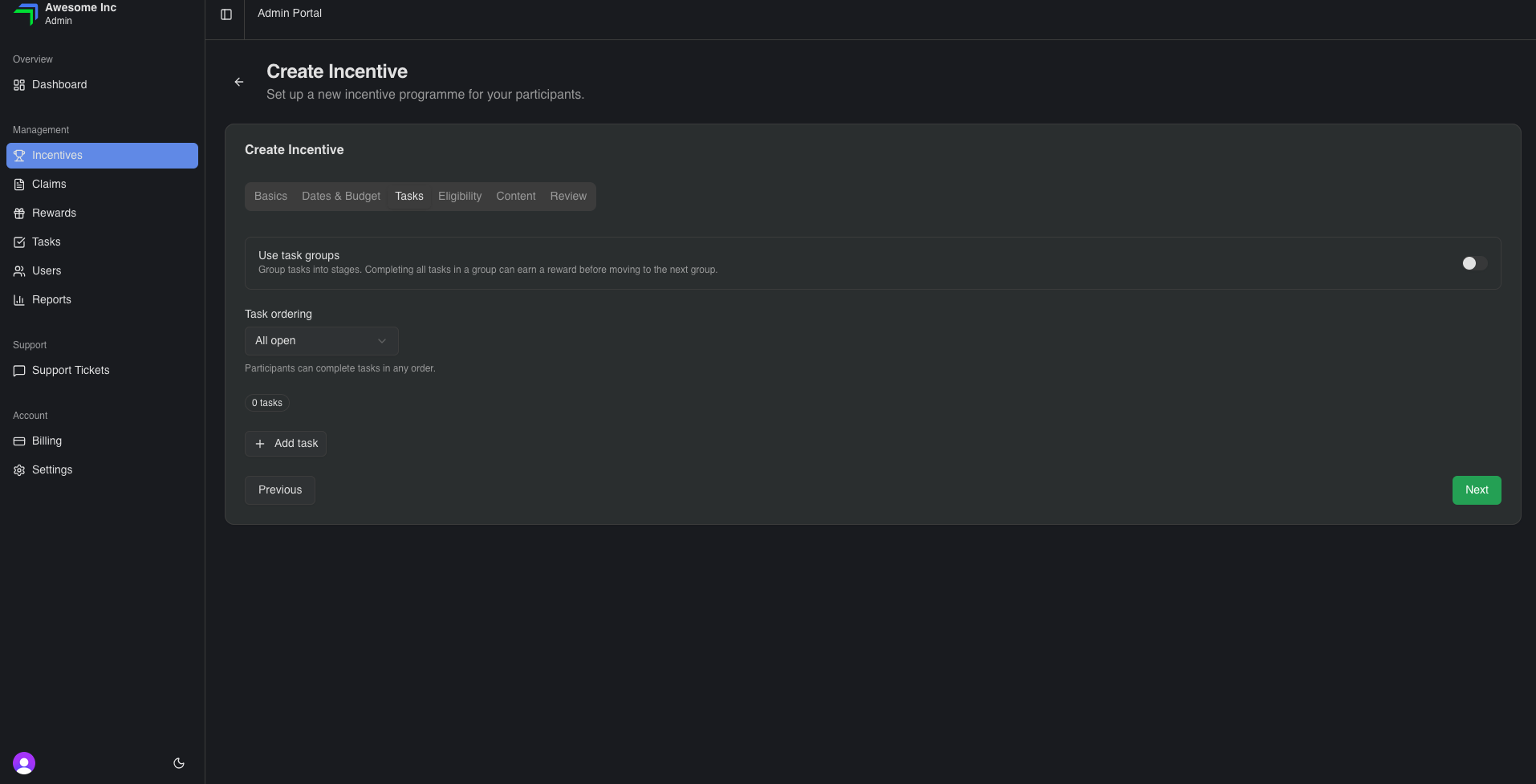Viewport: 1536px width, 784px height.
Task: Click the Task ordering label
Action: (x=278, y=315)
